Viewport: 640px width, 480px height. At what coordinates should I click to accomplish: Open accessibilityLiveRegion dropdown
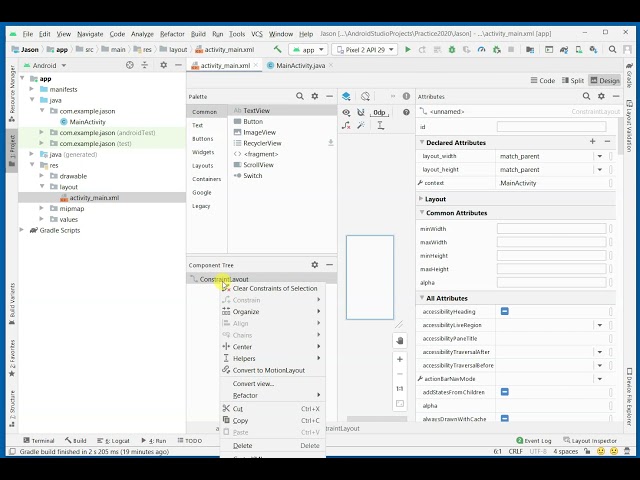pyautogui.click(x=600, y=325)
